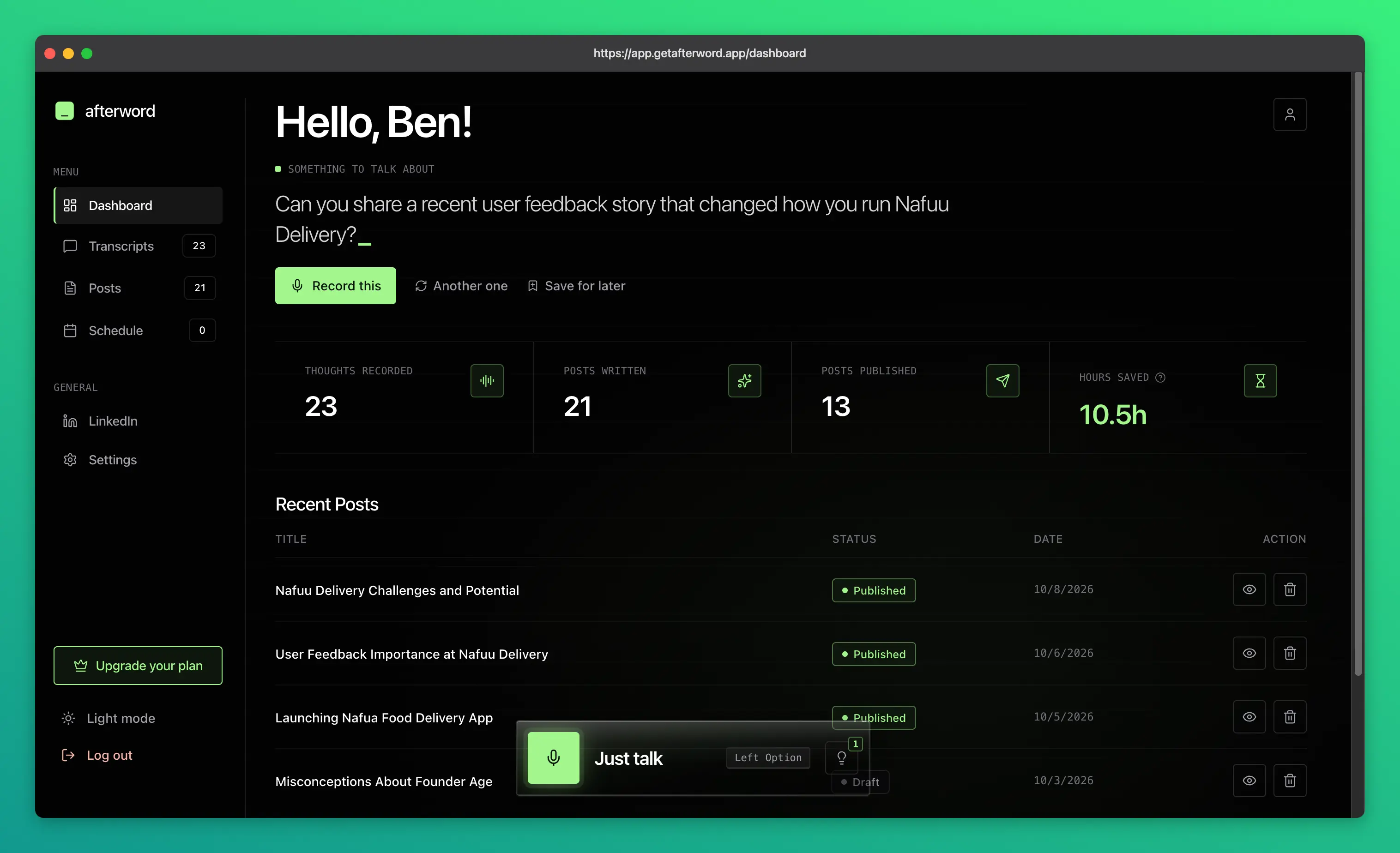The height and width of the screenshot is (853, 1400).
Task: Click the Left Option shortcut badge
Action: [x=767, y=757]
